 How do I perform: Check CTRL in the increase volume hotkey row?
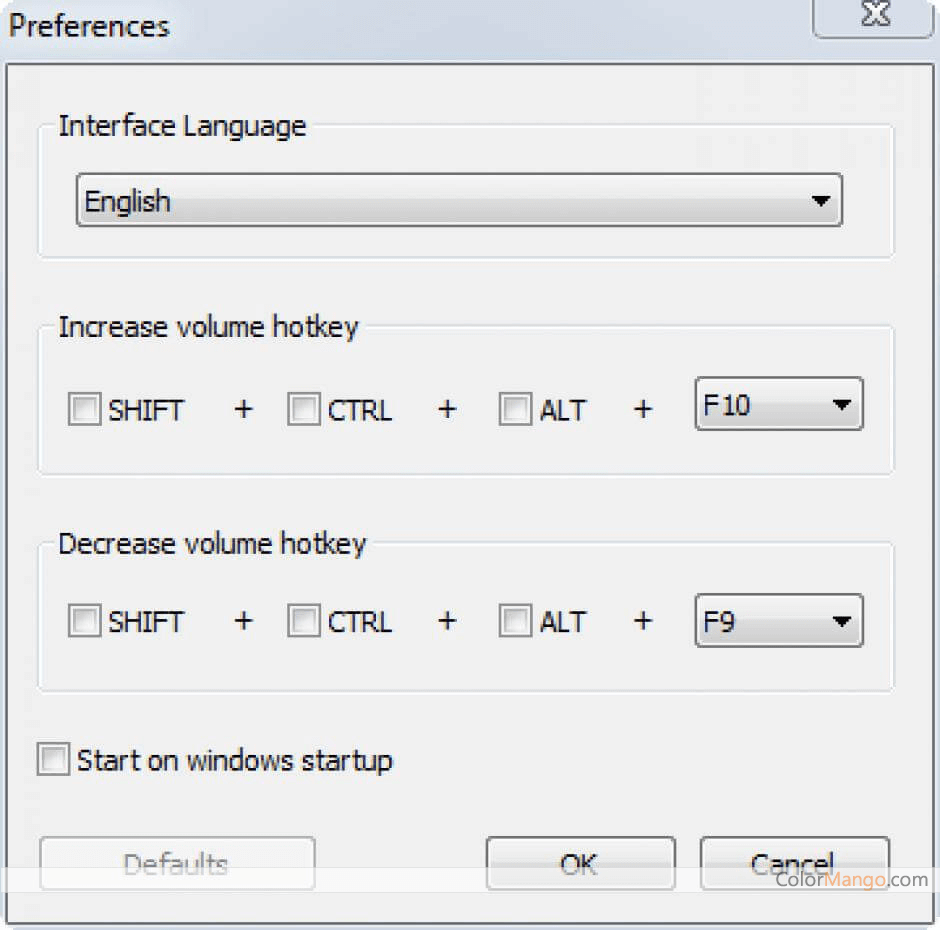coord(304,409)
